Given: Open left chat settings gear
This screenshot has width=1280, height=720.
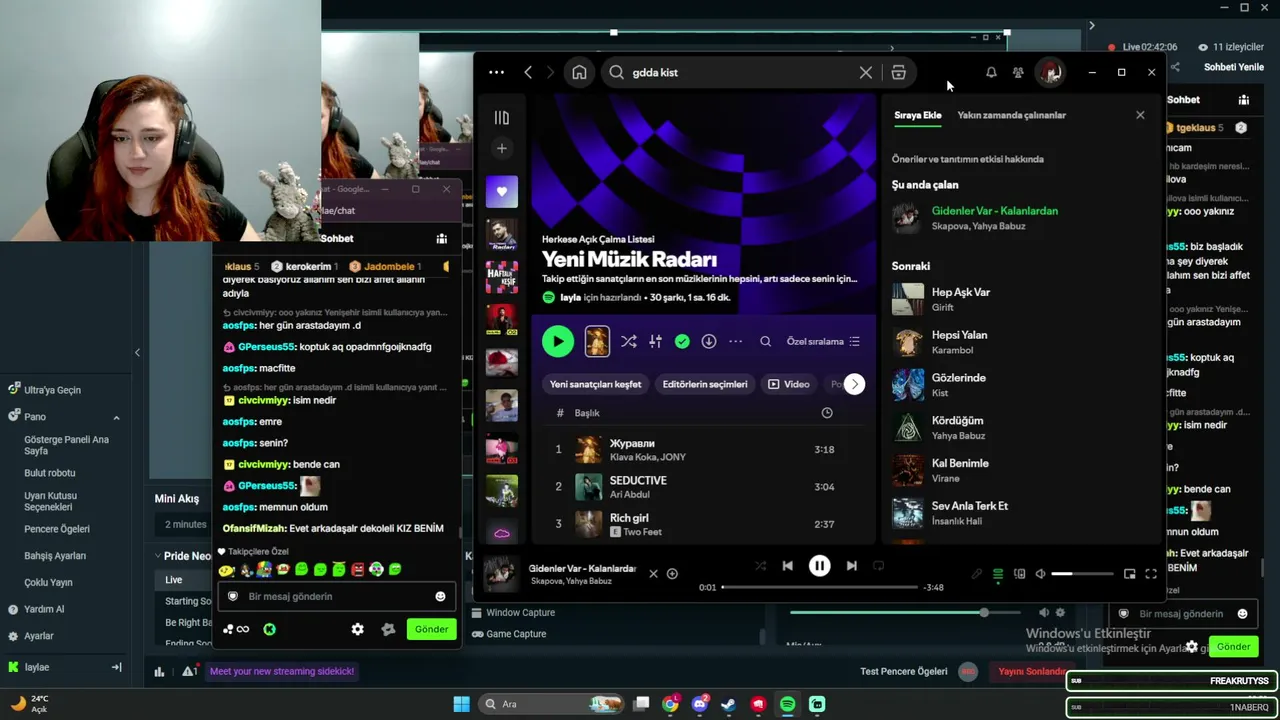Looking at the screenshot, I should coord(357,629).
